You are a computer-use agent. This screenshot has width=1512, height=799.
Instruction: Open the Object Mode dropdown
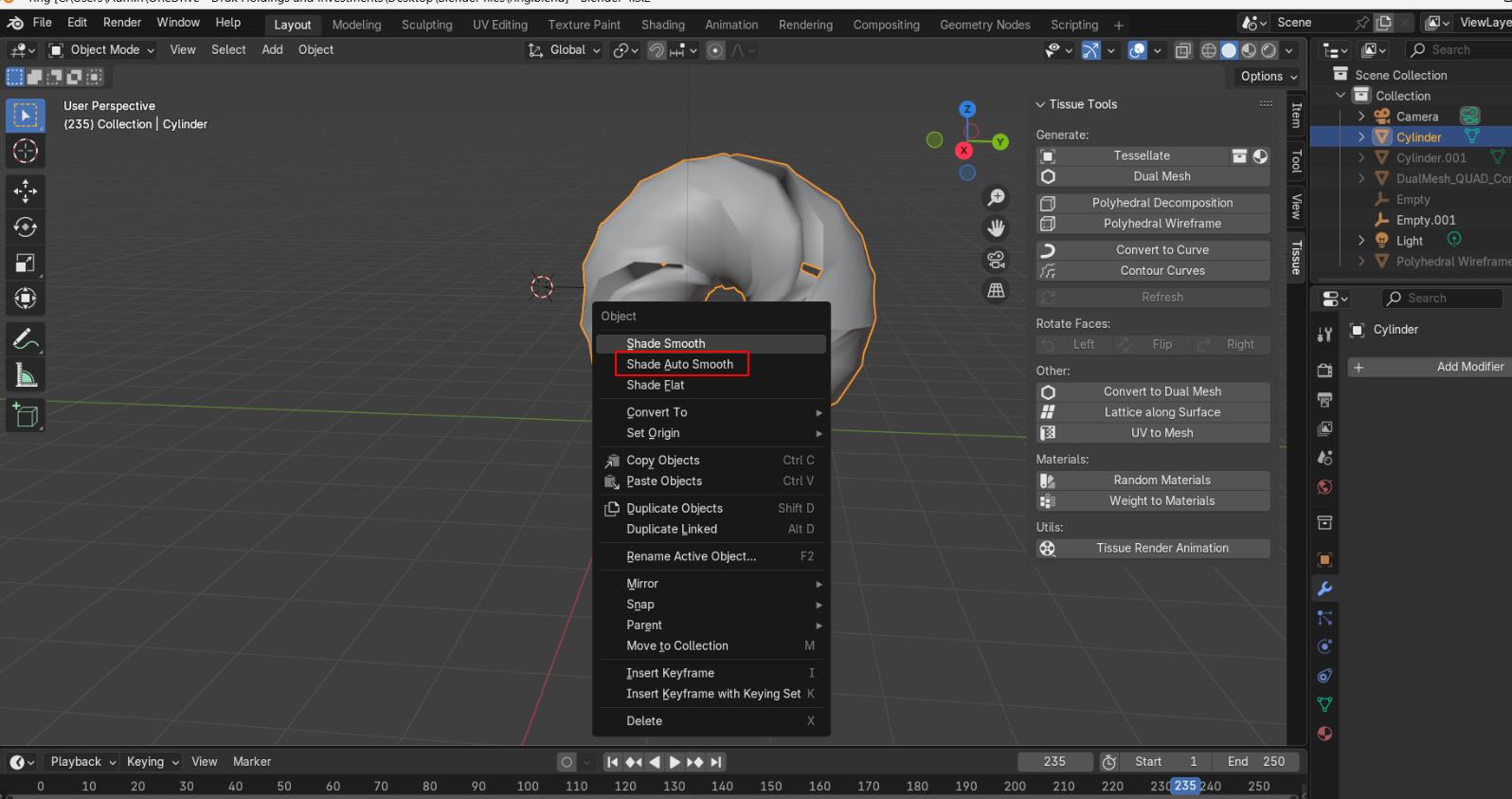coord(101,50)
